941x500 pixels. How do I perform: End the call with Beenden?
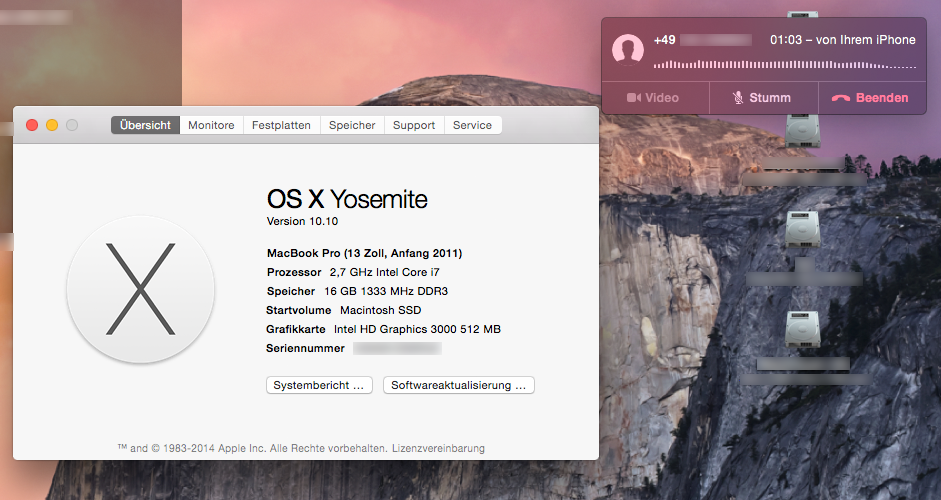tap(872, 98)
